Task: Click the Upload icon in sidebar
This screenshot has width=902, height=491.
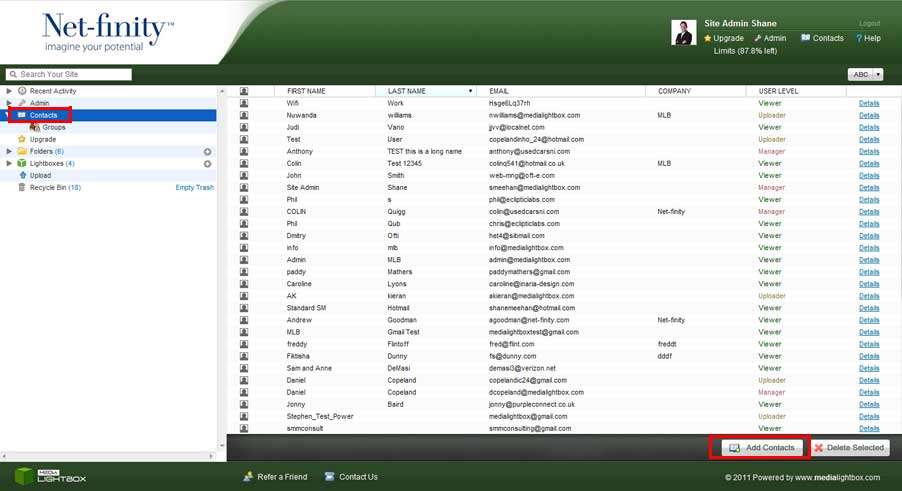Action: coord(21,175)
